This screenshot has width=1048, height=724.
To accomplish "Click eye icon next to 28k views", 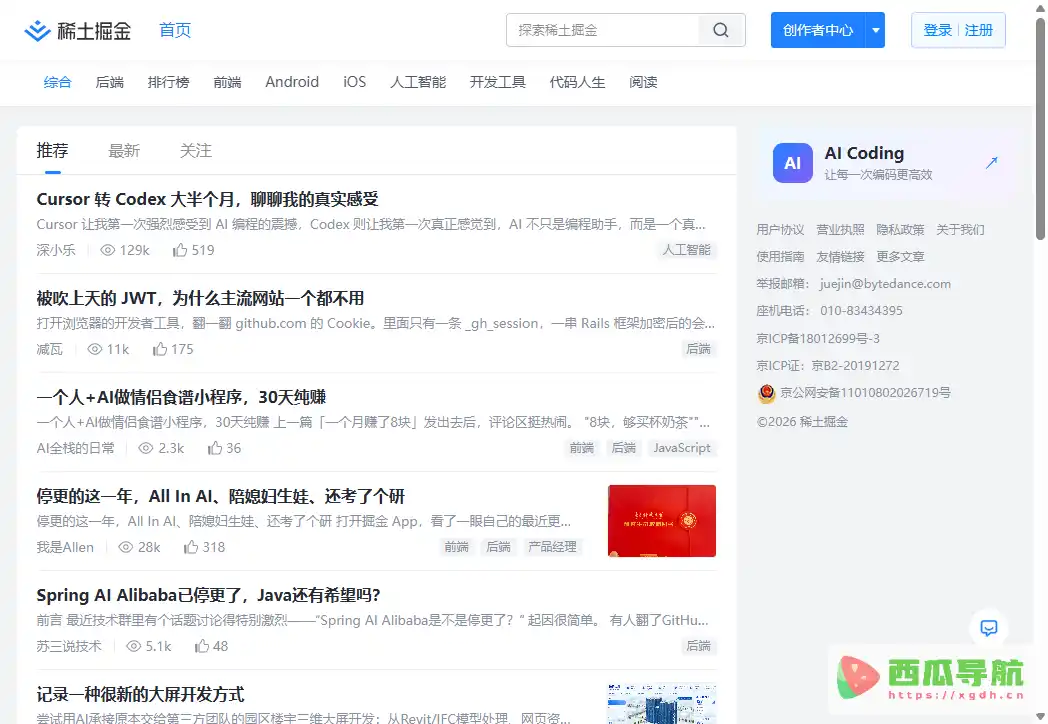I will (x=126, y=547).
